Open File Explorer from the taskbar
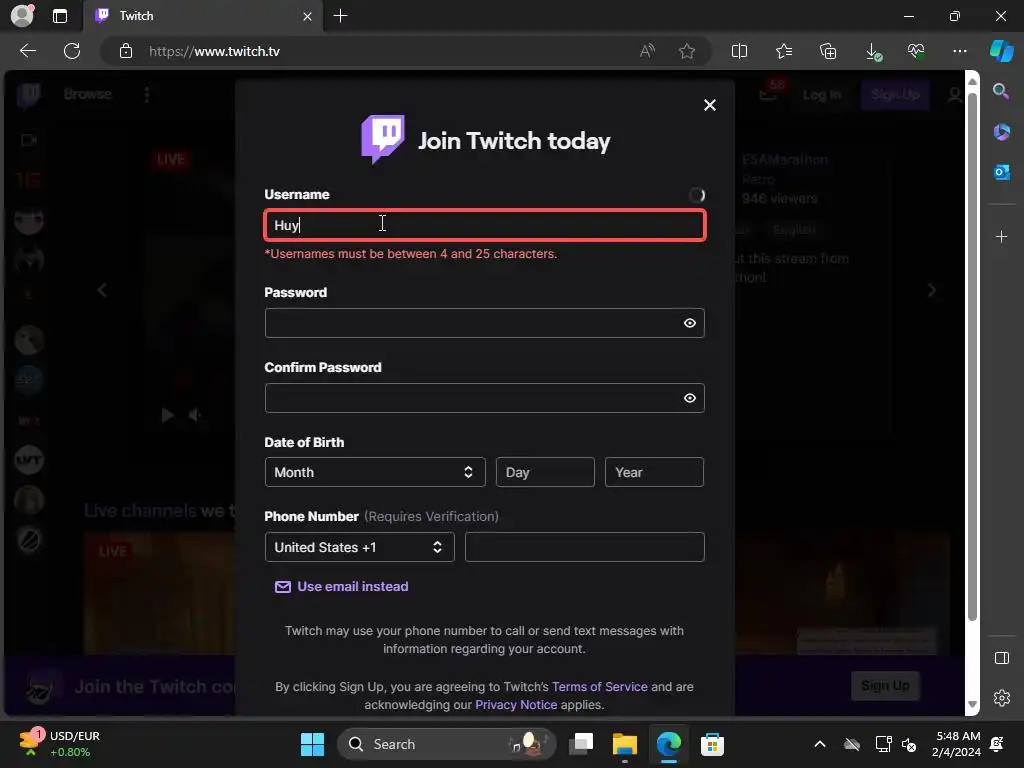 coord(624,744)
